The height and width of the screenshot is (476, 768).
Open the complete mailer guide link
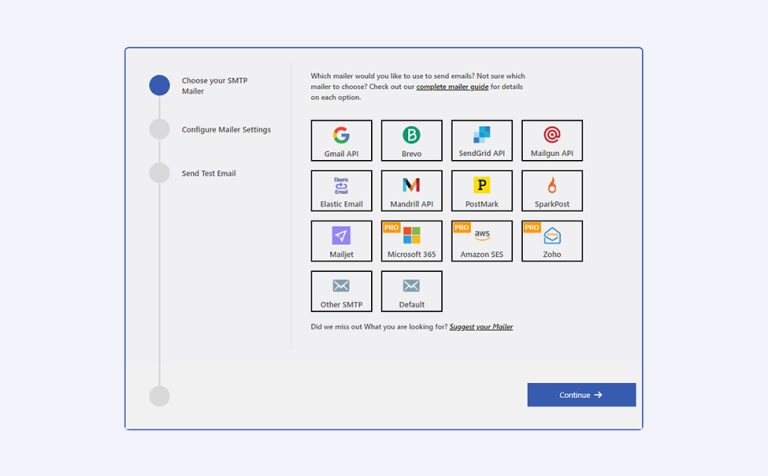(452, 87)
